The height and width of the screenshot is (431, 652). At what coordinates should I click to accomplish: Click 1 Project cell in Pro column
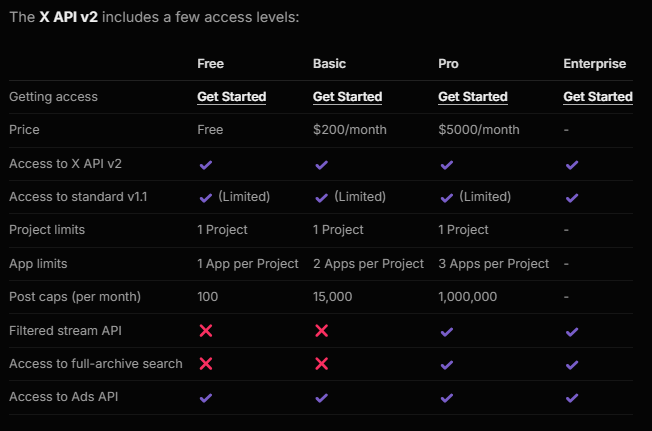[x=463, y=230]
